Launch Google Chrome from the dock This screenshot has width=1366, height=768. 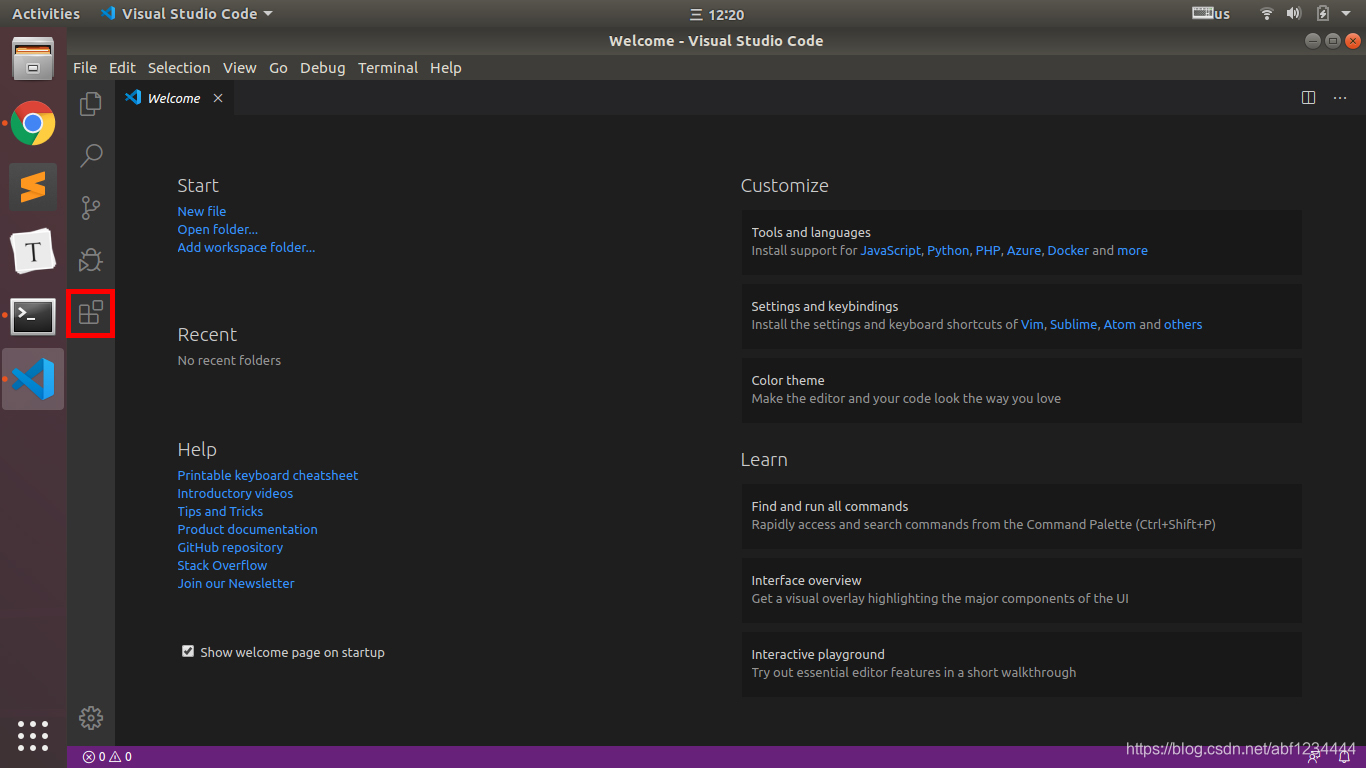pyautogui.click(x=33, y=123)
